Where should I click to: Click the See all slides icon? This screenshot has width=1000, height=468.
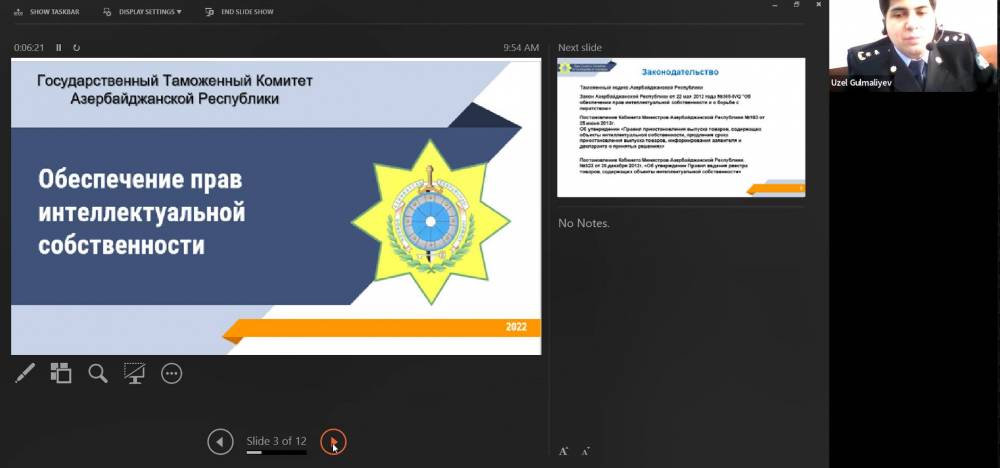click(61, 373)
